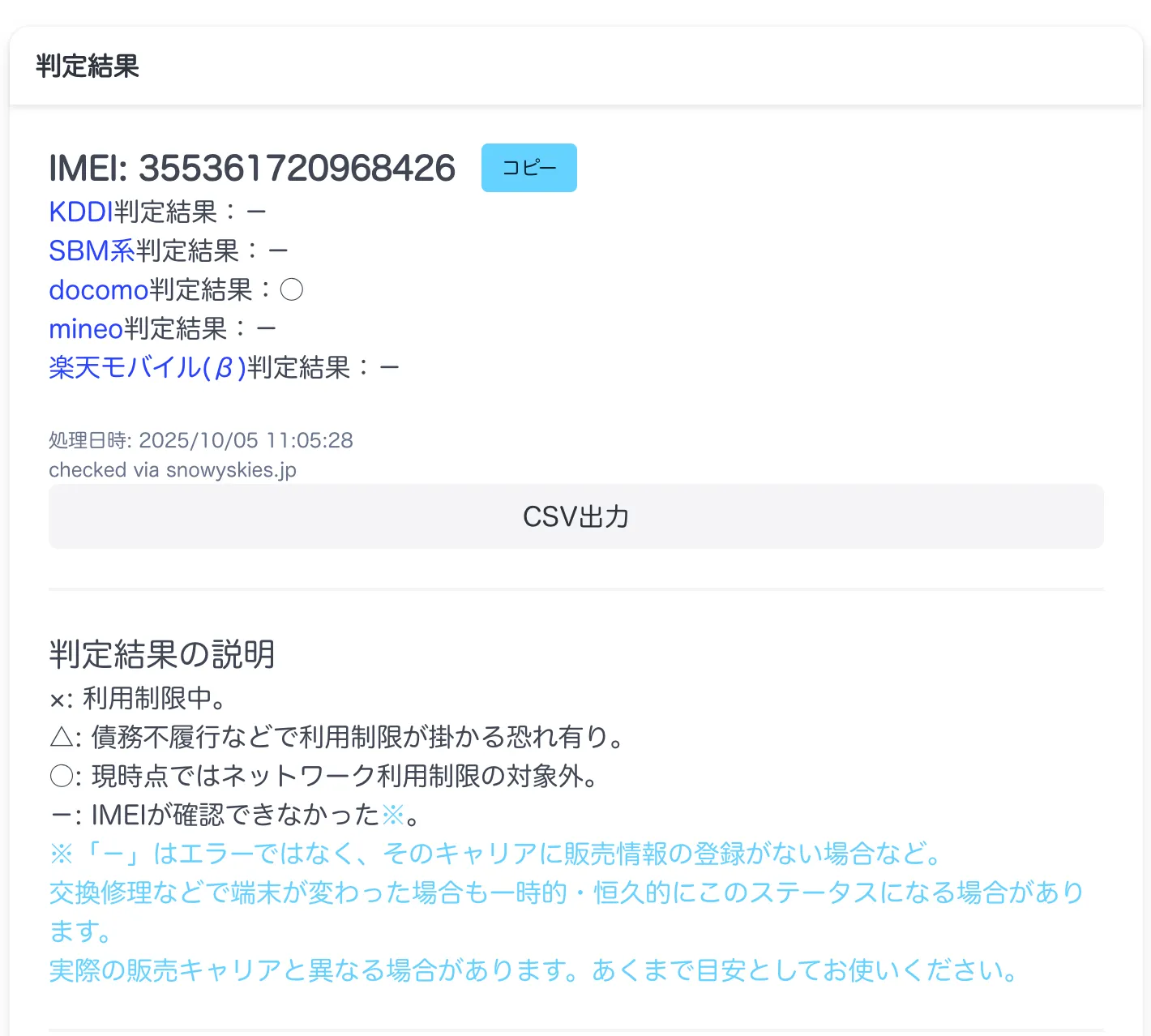This screenshot has height=1036, width=1151.
Task: Follow the docomo link
Action: (x=98, y=289)
